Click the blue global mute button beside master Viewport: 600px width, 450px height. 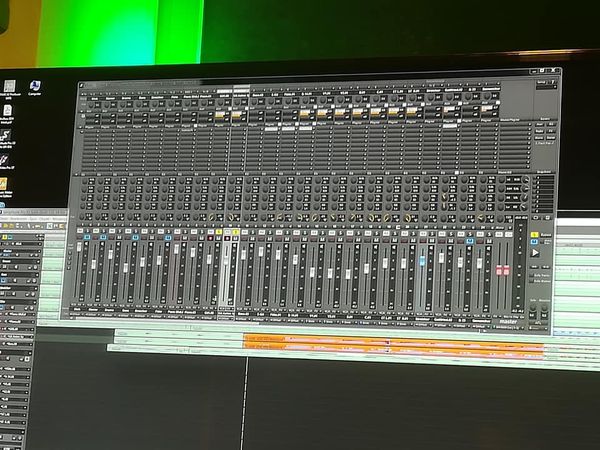(534, 241)
